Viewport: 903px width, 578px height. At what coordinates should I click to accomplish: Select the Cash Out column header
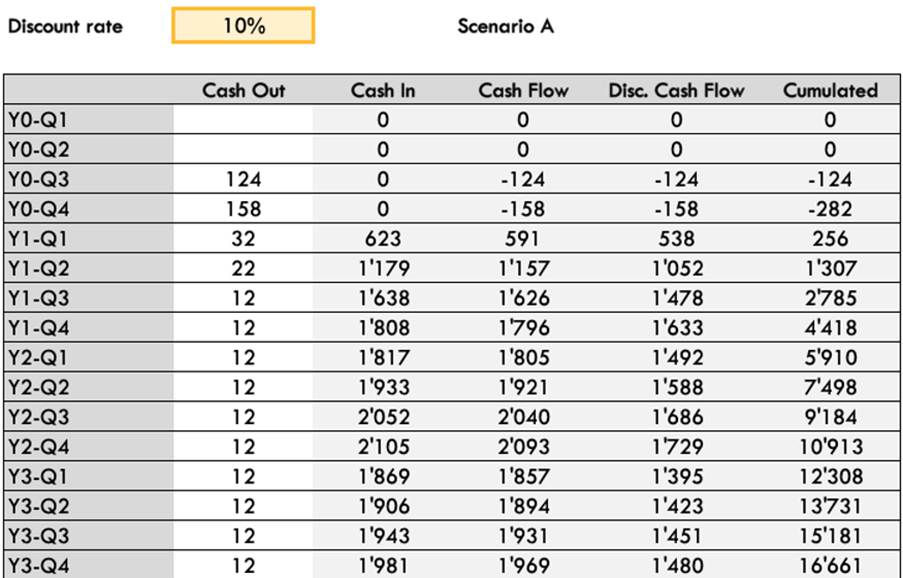pos(243,90)
